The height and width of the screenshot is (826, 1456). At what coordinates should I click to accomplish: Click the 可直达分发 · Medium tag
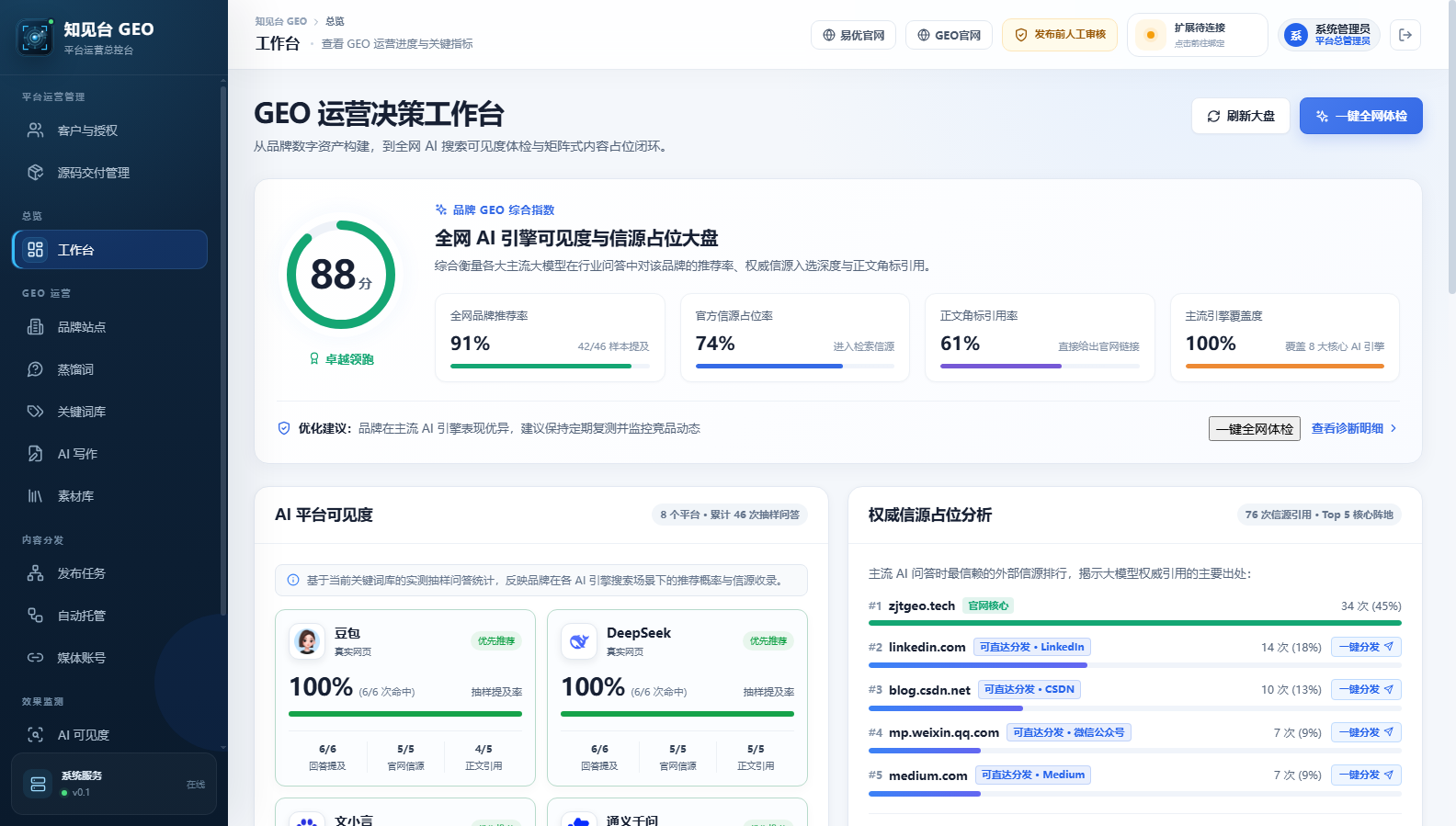point(1032,775)
